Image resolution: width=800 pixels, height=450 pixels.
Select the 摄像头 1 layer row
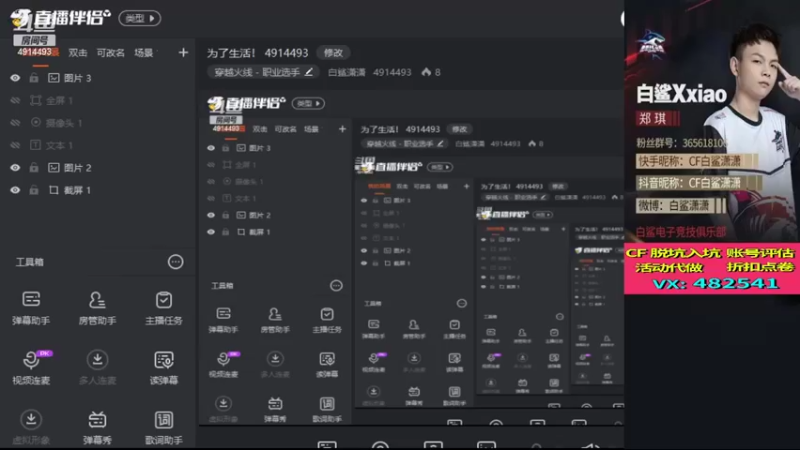(x=99, y=123)
